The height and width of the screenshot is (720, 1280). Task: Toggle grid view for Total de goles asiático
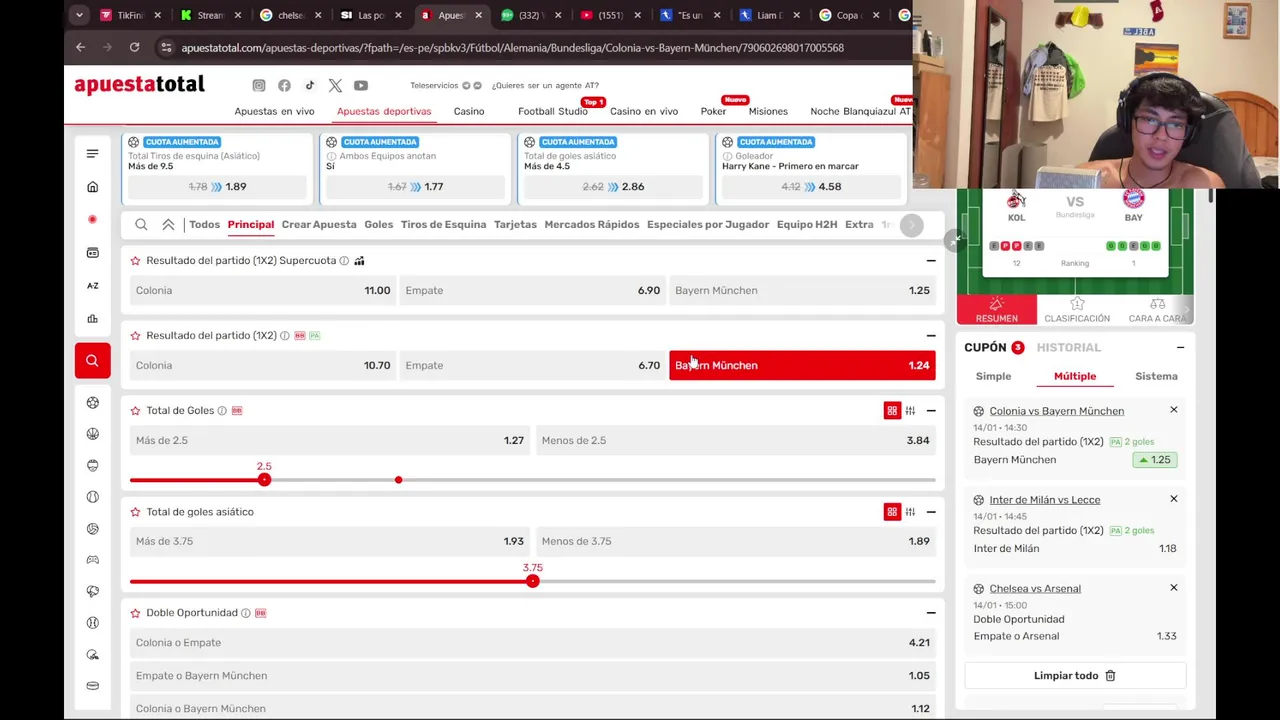(892, 512)
